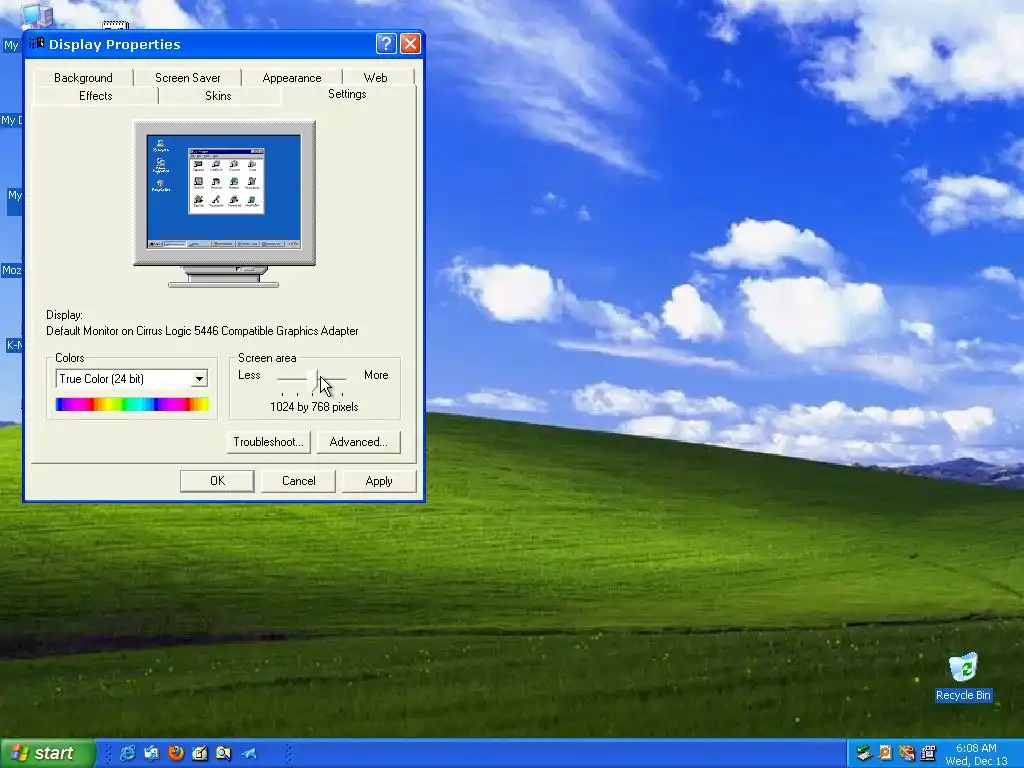Screen dimensions: 1024x768
Task: Click the safely remove hardware tray icon
Action: coord(864,753)
